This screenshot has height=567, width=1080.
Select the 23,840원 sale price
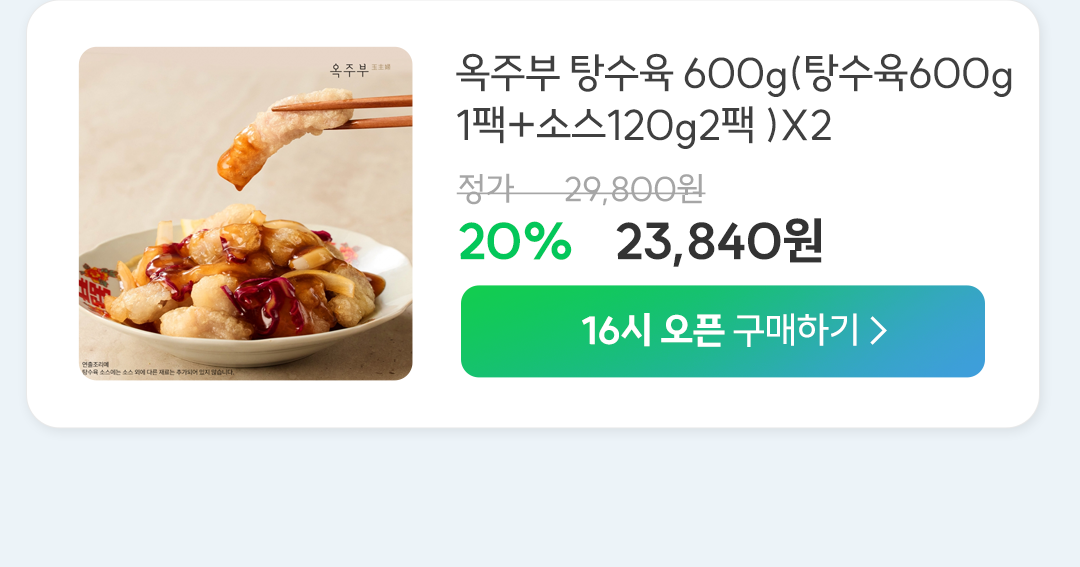point(719,242)
